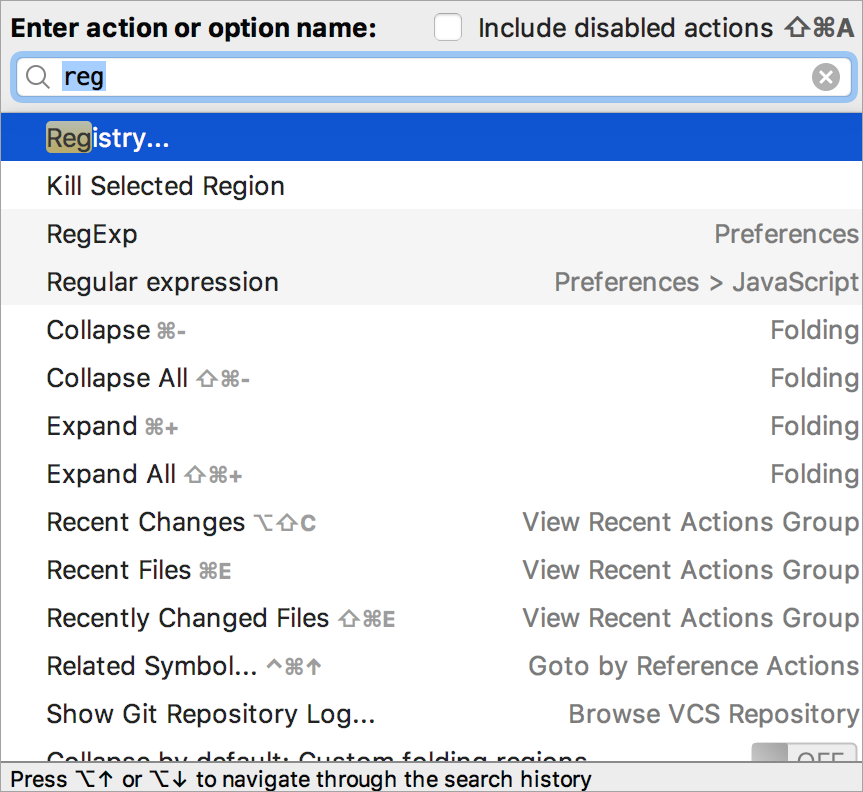Click the magnifying glass search icon
Screen dimensions: 863x792
coord(38,77)
